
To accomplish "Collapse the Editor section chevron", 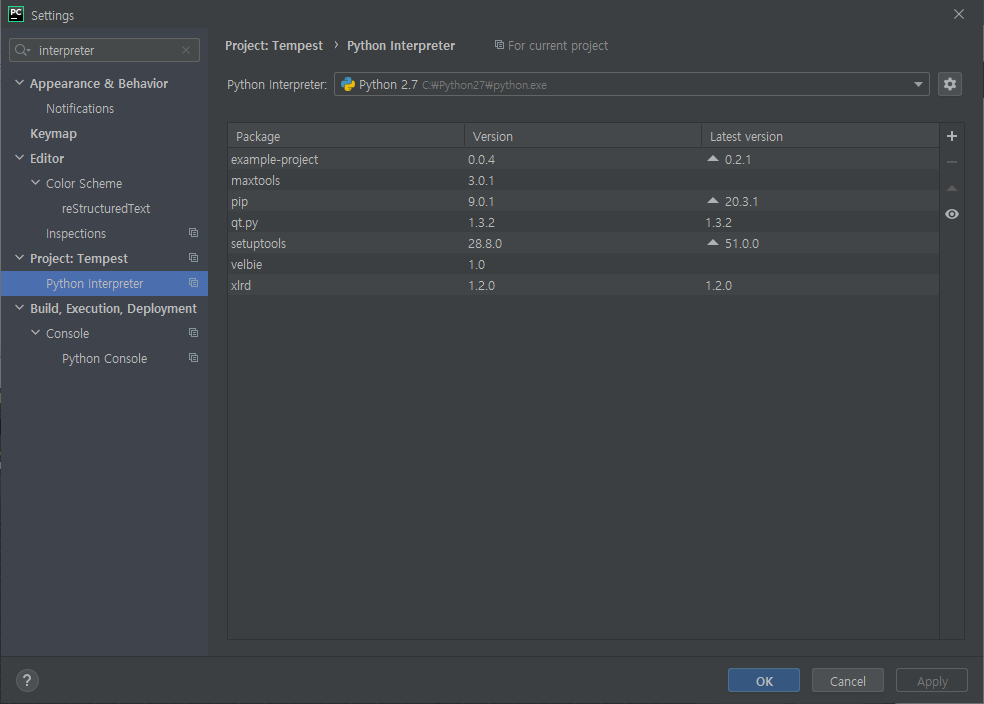I will (x=19, y=157).
